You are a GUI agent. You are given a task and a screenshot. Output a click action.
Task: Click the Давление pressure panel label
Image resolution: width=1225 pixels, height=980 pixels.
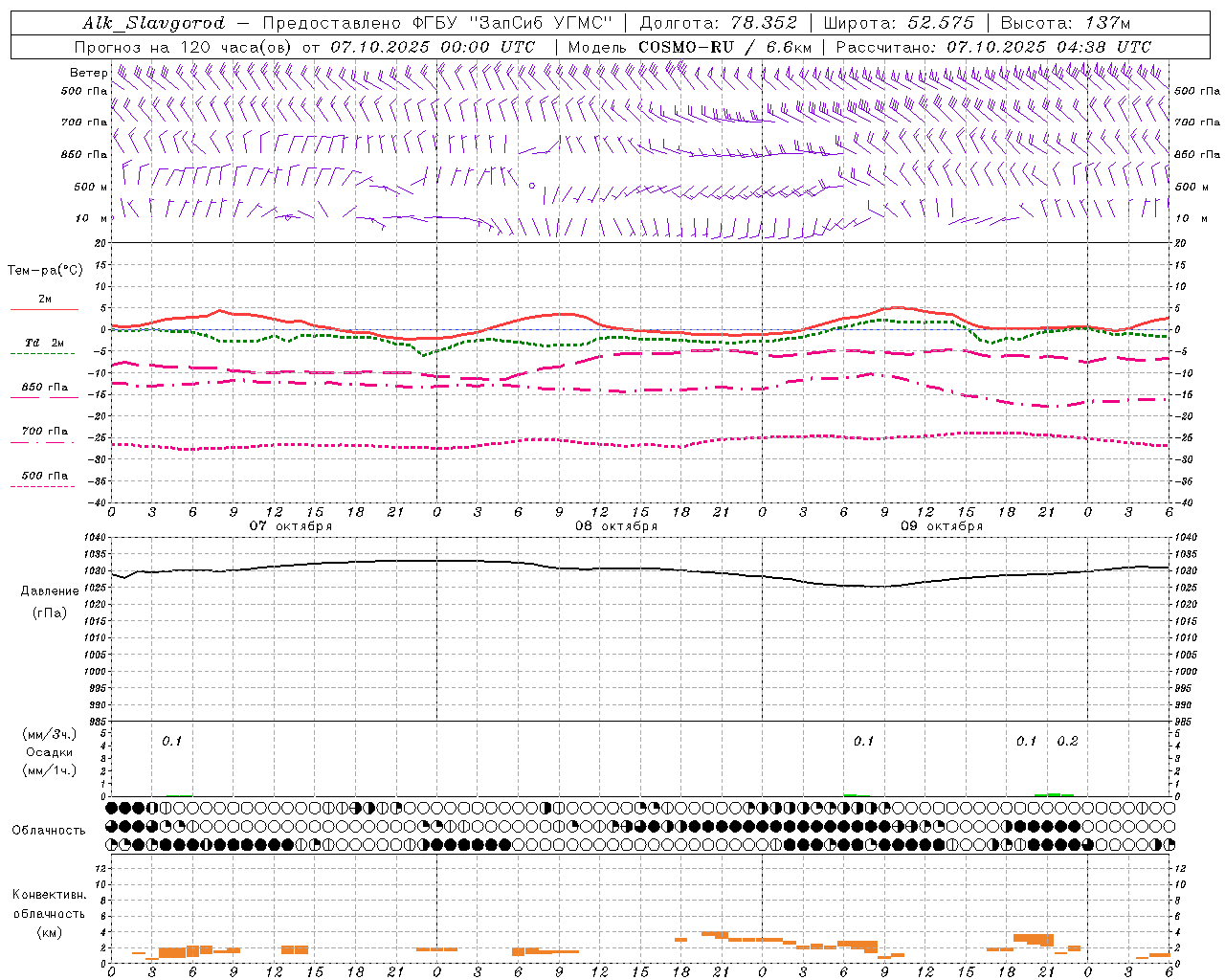pos(50,591)
